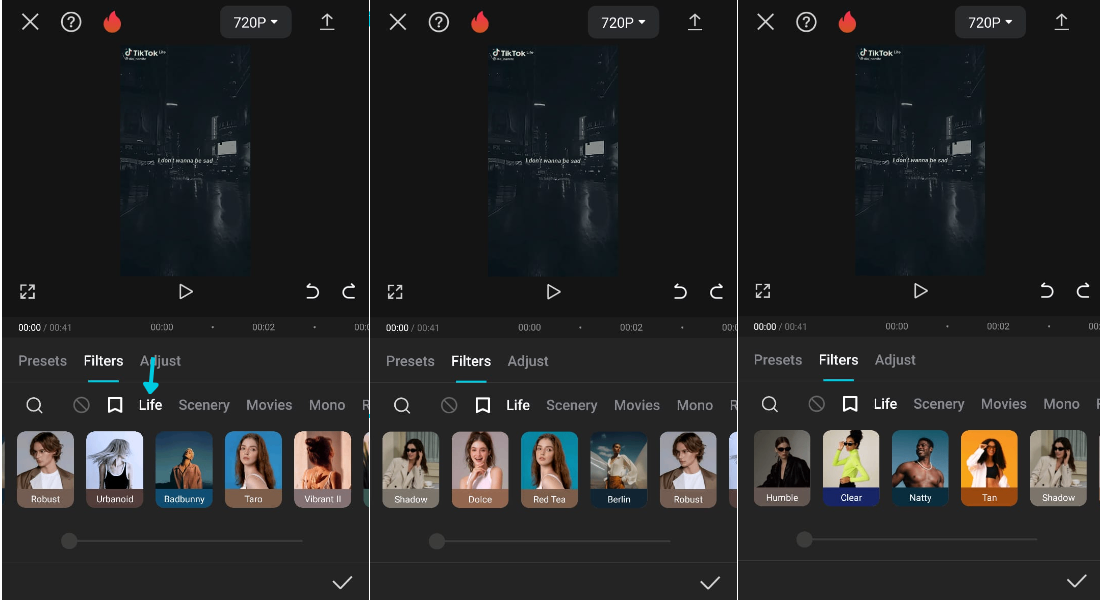
Task: Close the editor in the left phone screen
Action: [30, 22]
